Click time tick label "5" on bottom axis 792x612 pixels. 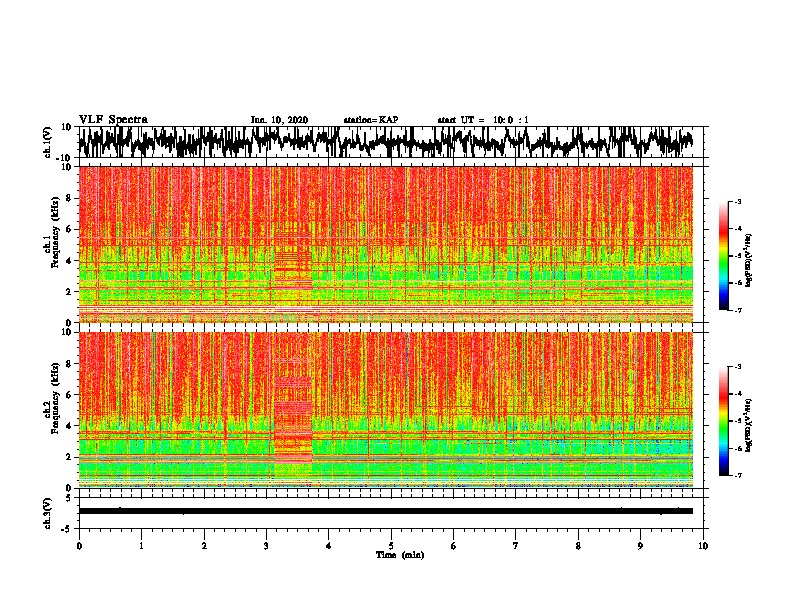(x=391, y=546)
